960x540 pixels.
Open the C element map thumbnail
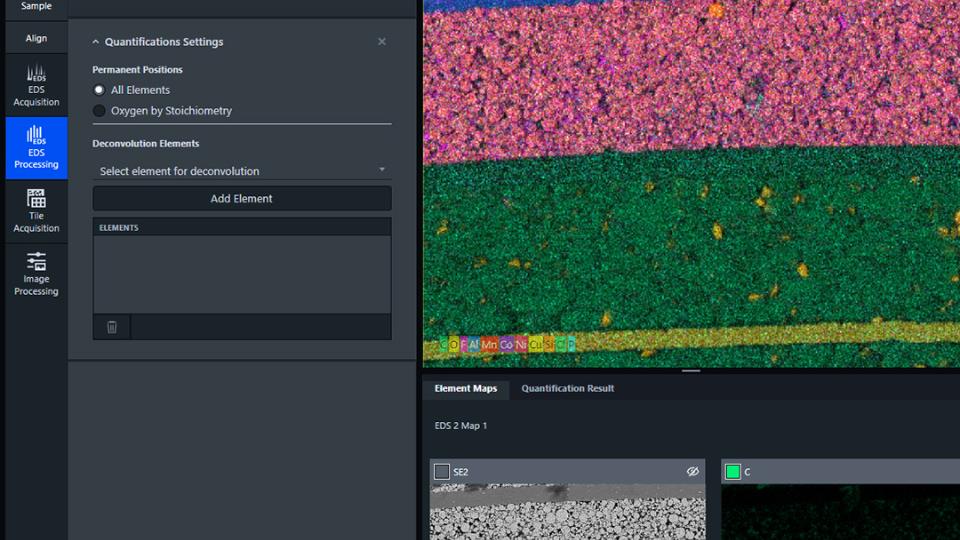(841, 512)
